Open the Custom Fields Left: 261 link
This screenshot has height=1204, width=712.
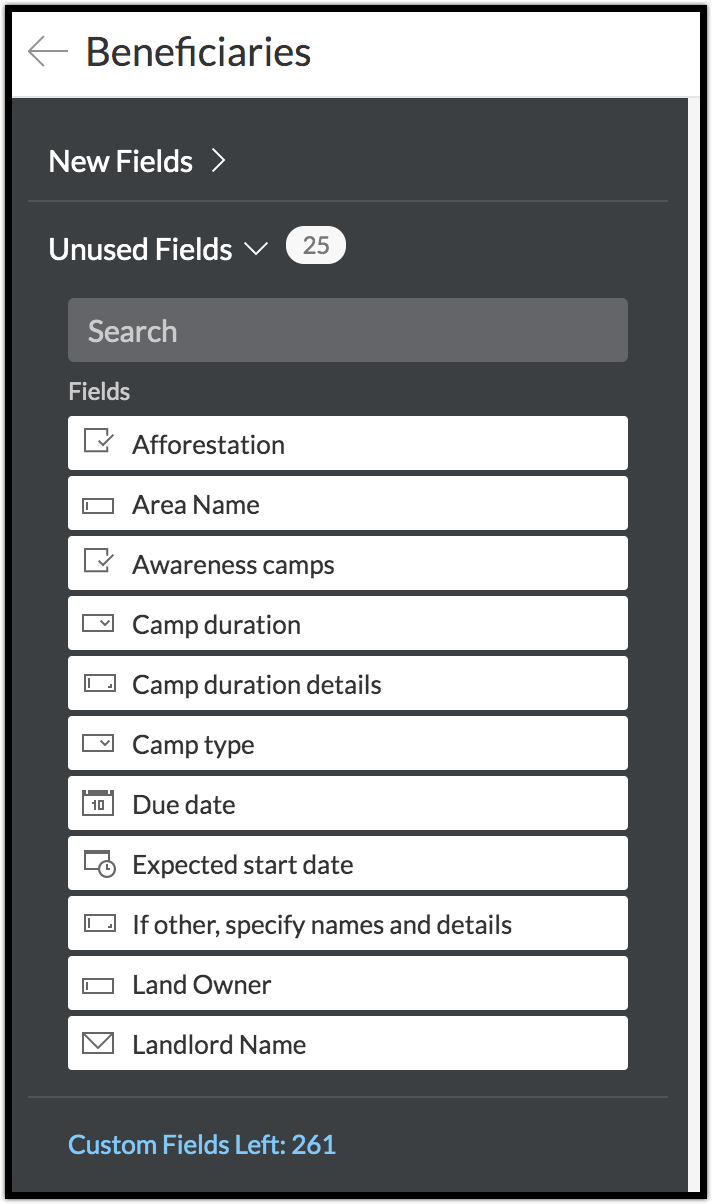click(x=202, y=1145)
